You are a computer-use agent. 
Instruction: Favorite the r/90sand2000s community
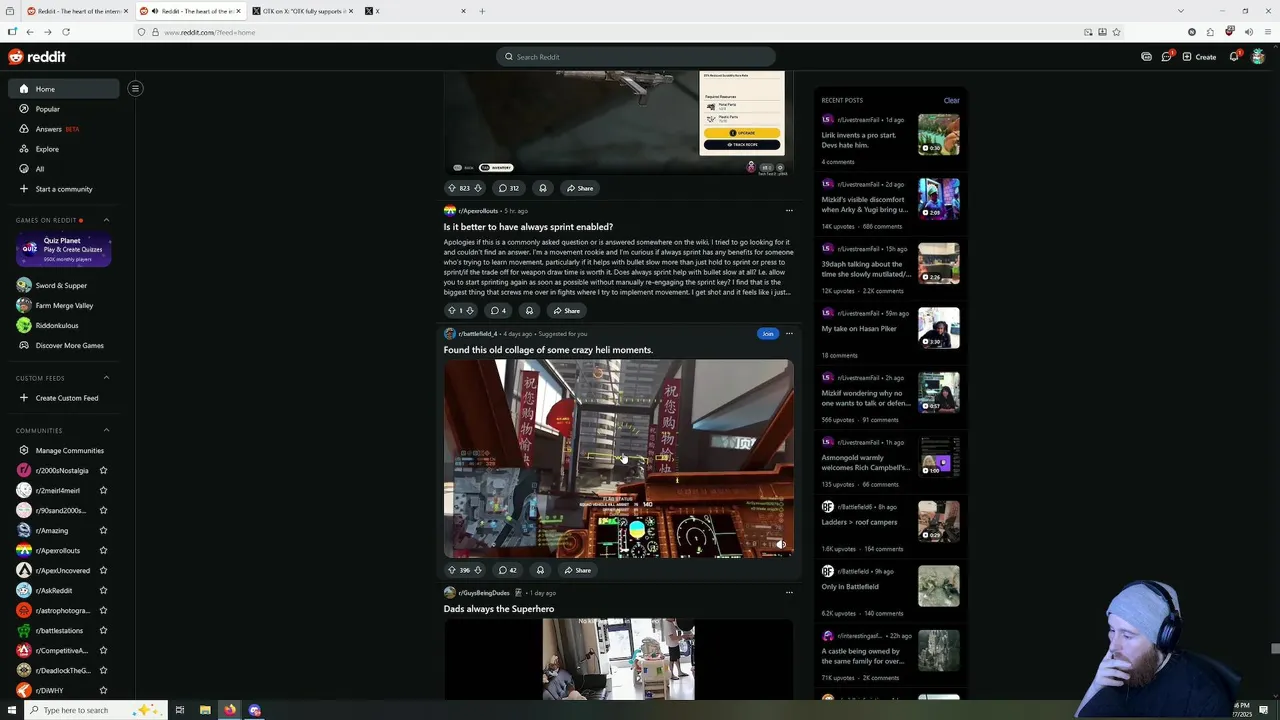pos(103,511)
